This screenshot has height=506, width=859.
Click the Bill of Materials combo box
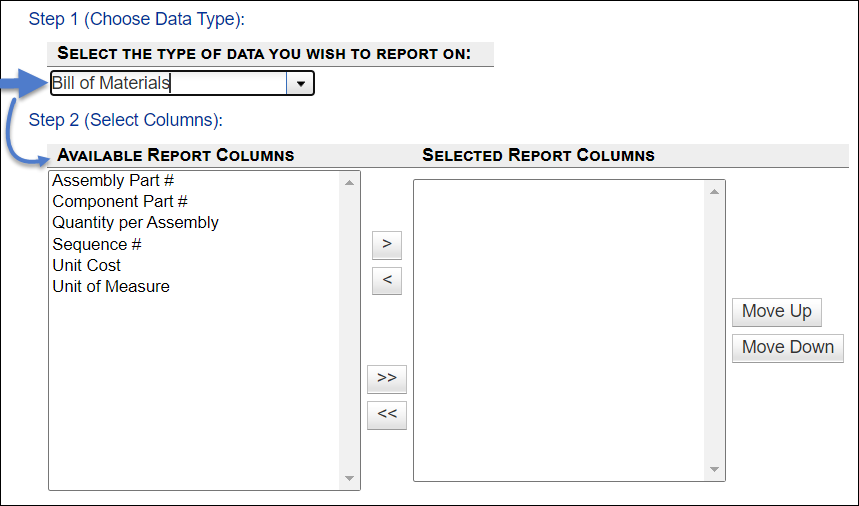[168, 84]
